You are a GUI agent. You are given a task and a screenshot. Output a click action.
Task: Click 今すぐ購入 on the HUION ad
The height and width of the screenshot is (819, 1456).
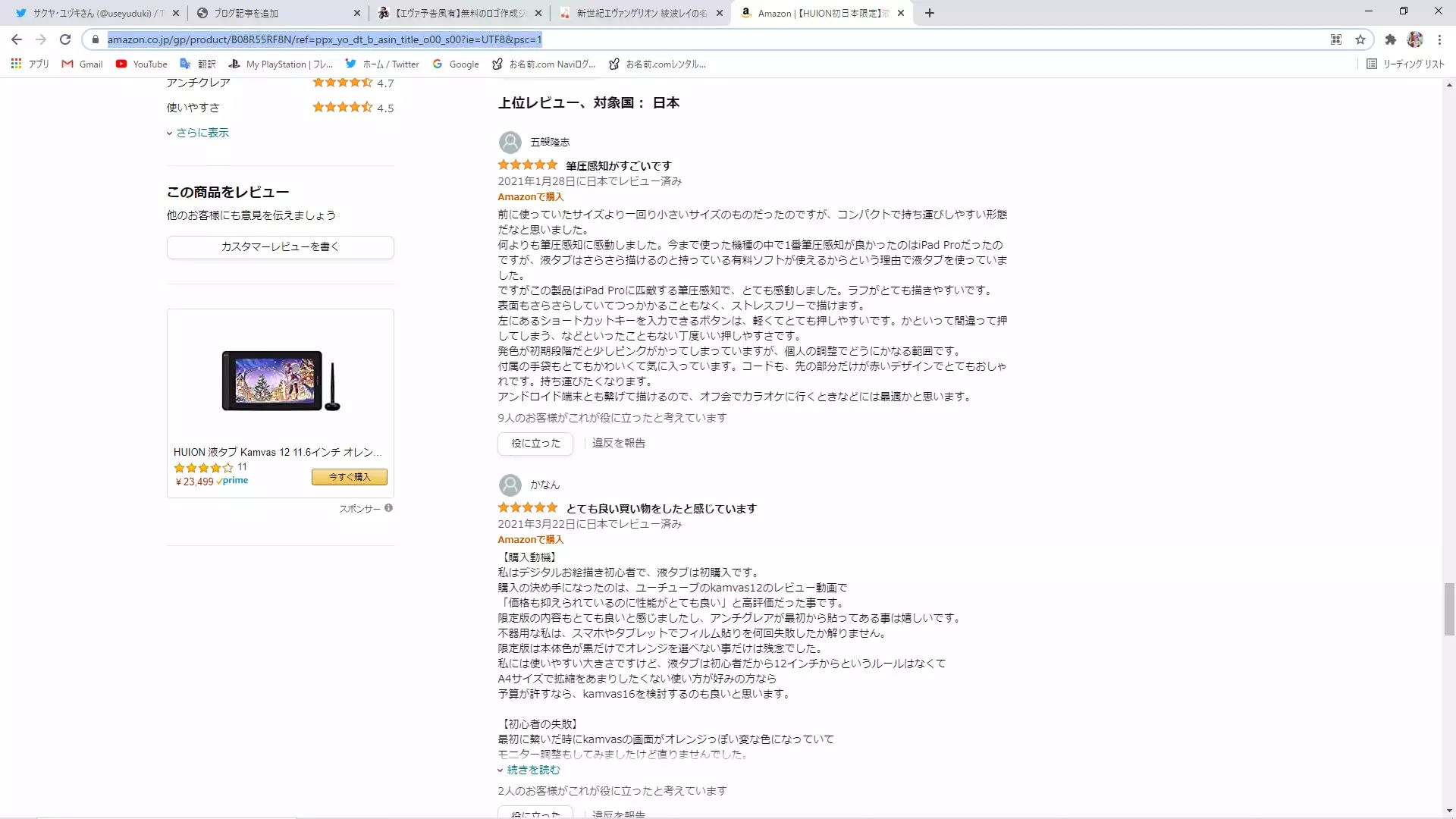(x=350, y=477)
